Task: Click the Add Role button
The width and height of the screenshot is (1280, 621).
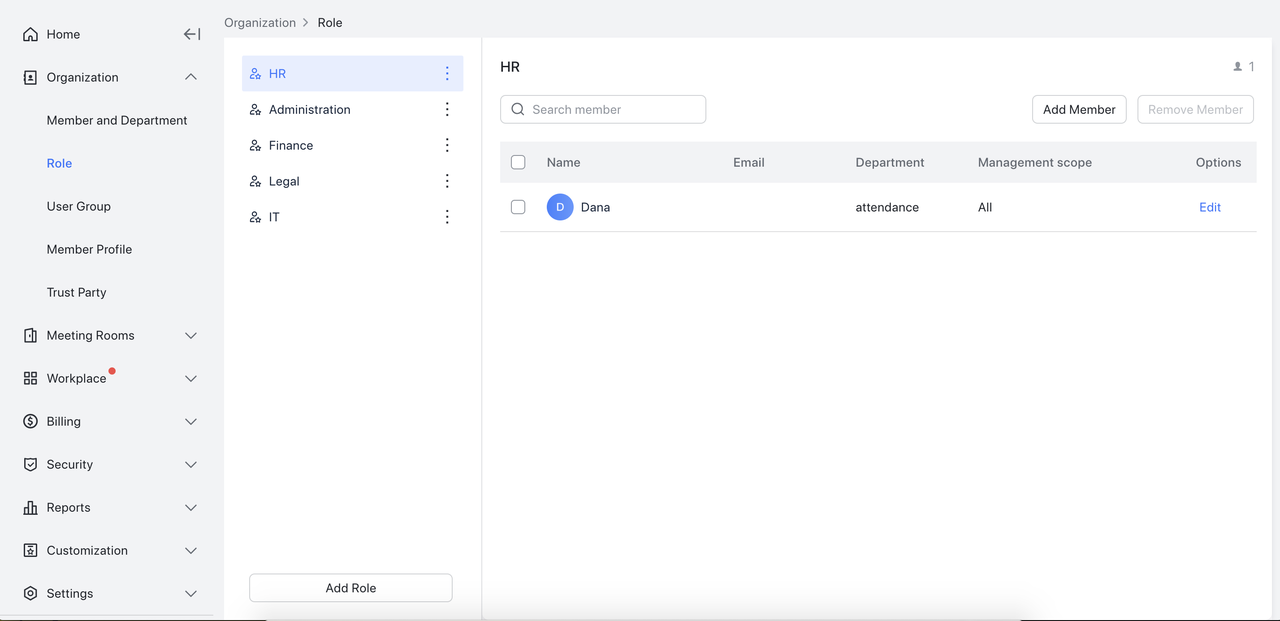Action: pyautogui.click(x=351, y=588)
